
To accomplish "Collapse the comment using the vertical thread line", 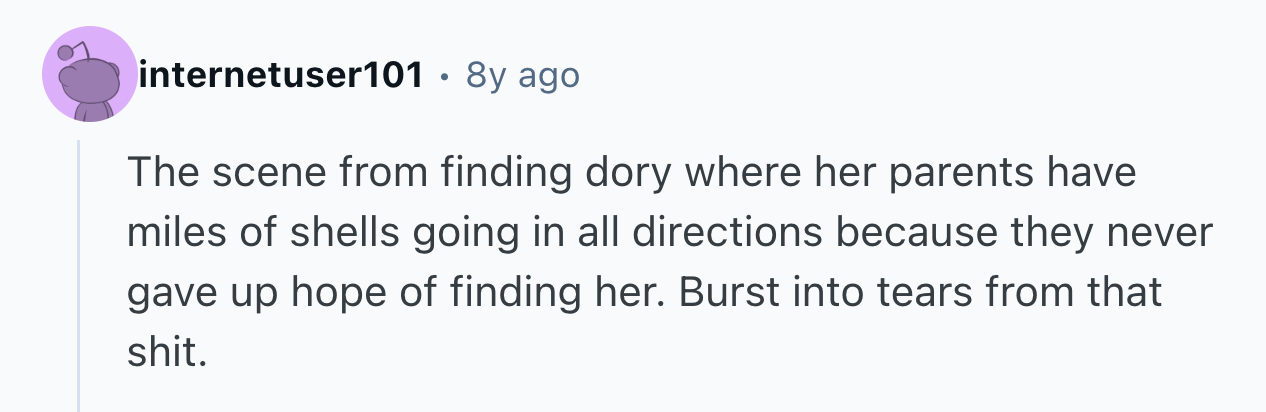I will [79, 275].
